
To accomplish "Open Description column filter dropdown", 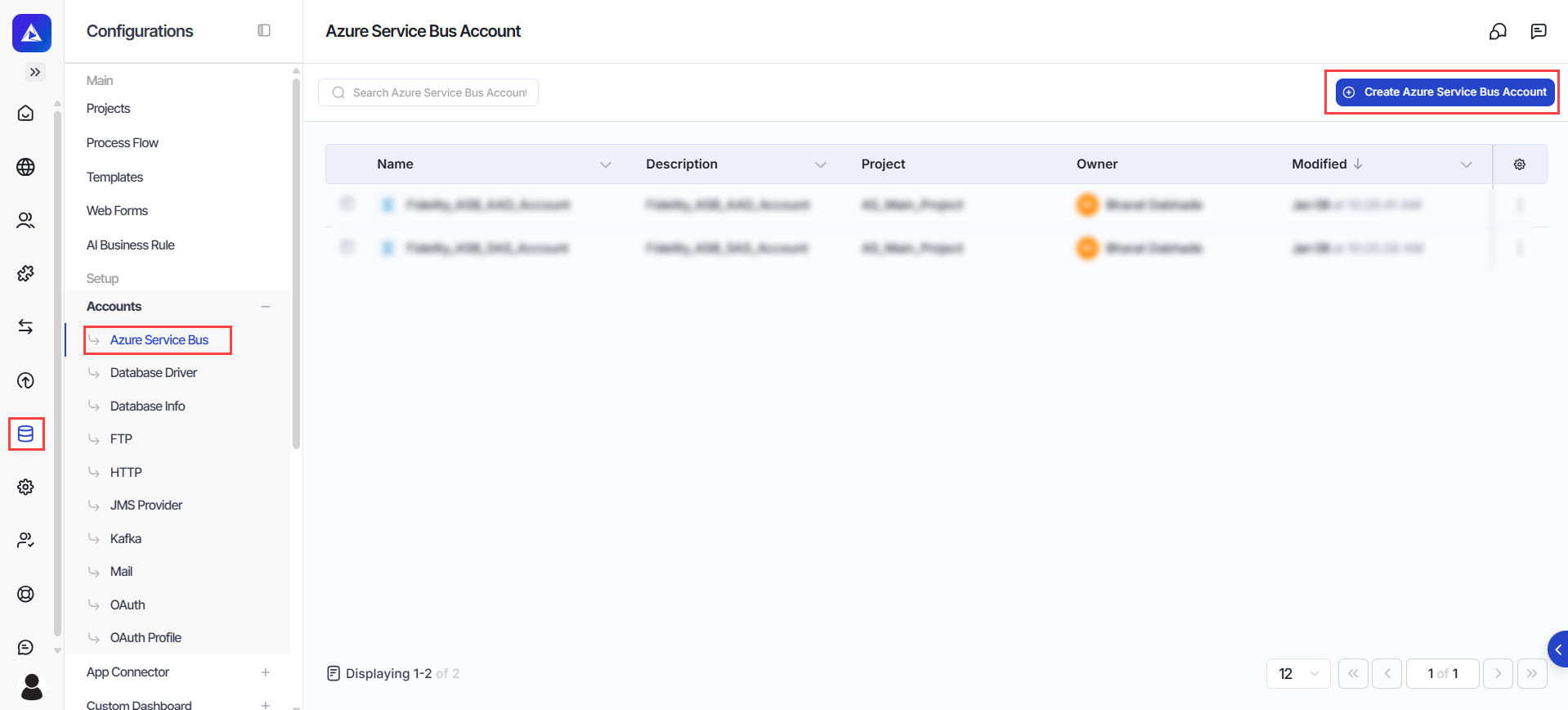I will (x=821, y=164).
